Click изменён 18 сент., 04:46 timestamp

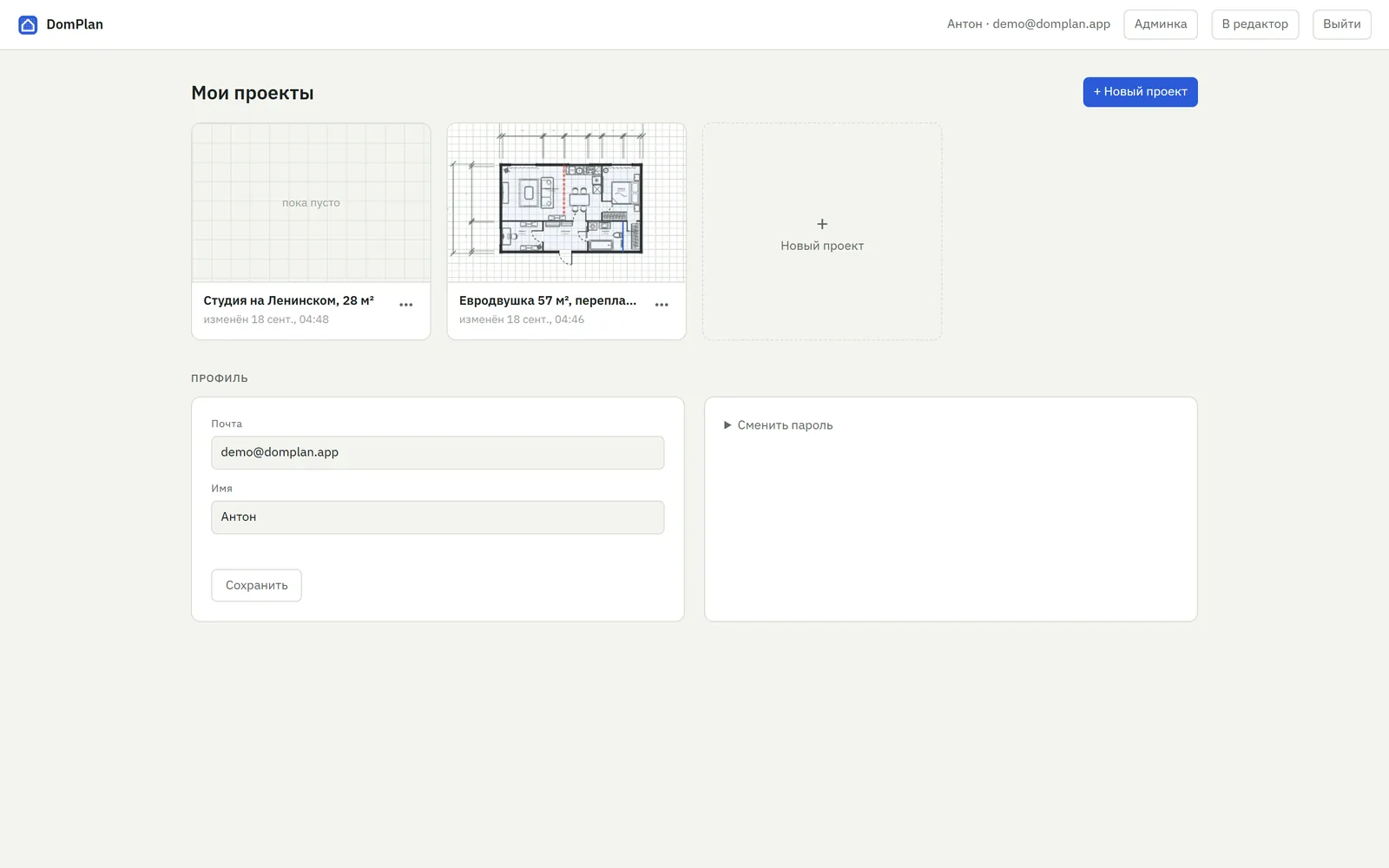(522, 319)
